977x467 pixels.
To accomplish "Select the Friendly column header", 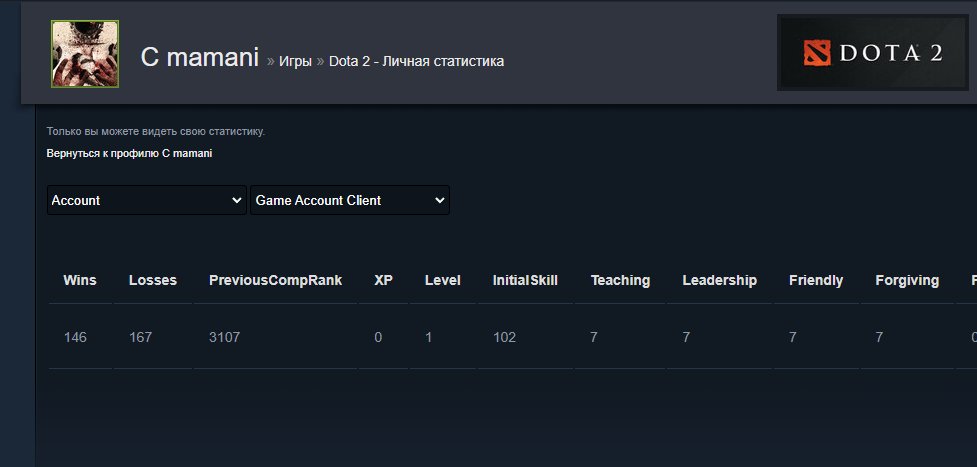I will click(816, 281).
